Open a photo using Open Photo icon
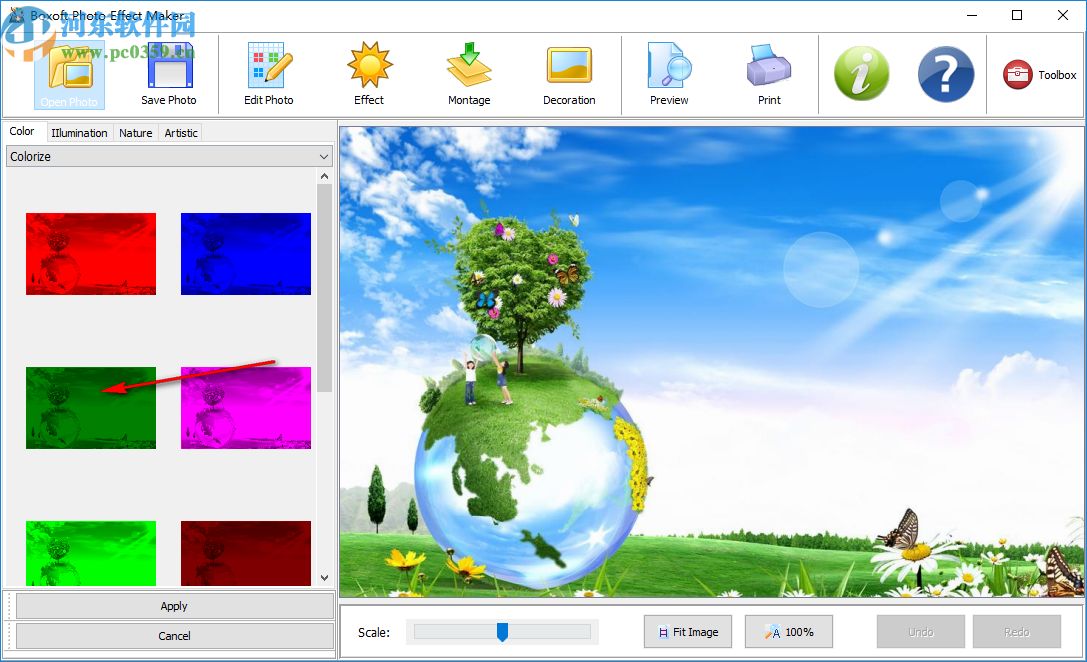The width and height of the screenshot is (1087, 662). [69, 74]
